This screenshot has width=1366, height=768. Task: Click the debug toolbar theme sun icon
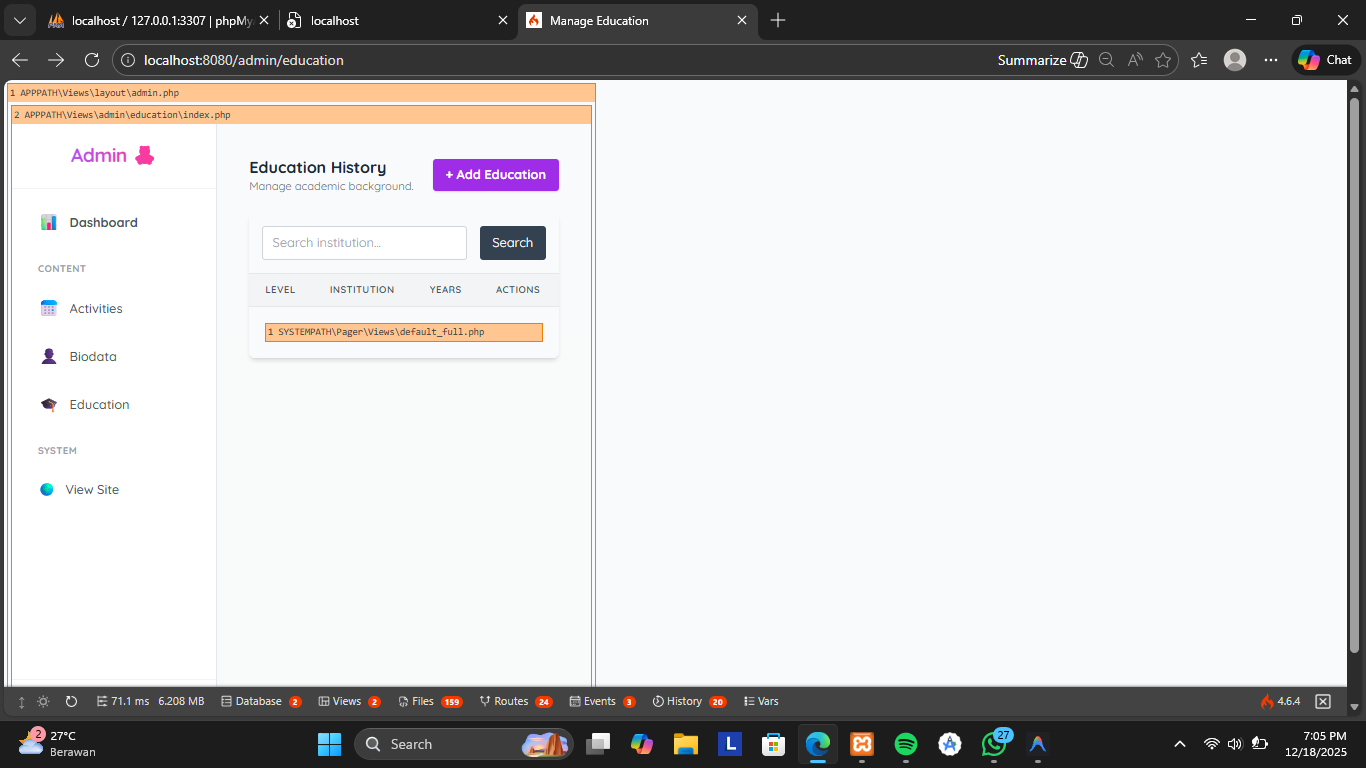click(43, 702)
